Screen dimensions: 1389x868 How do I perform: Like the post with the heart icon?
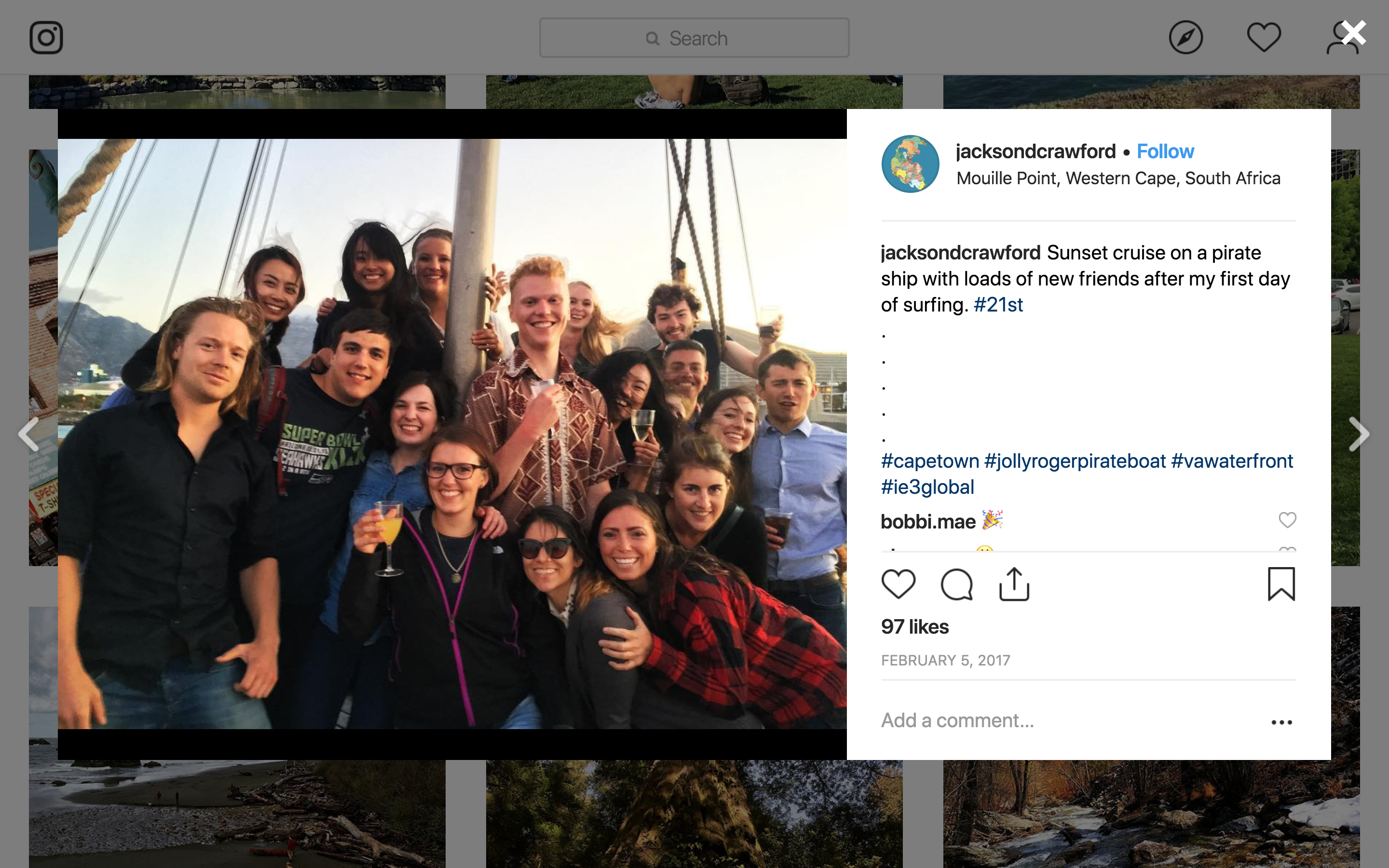coord(898,584)
